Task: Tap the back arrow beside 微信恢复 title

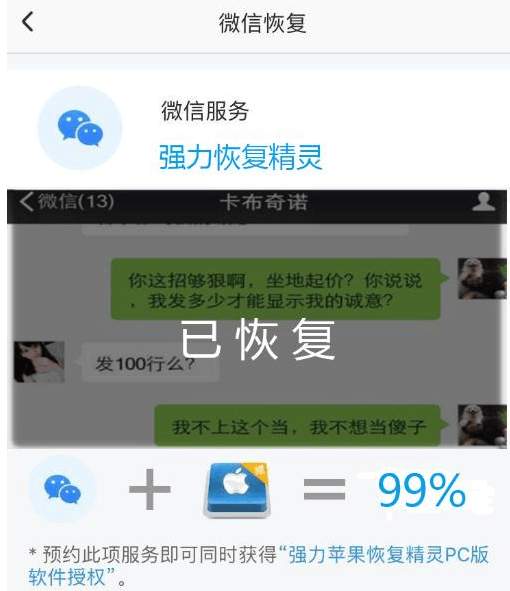Action: click(28, 21)
